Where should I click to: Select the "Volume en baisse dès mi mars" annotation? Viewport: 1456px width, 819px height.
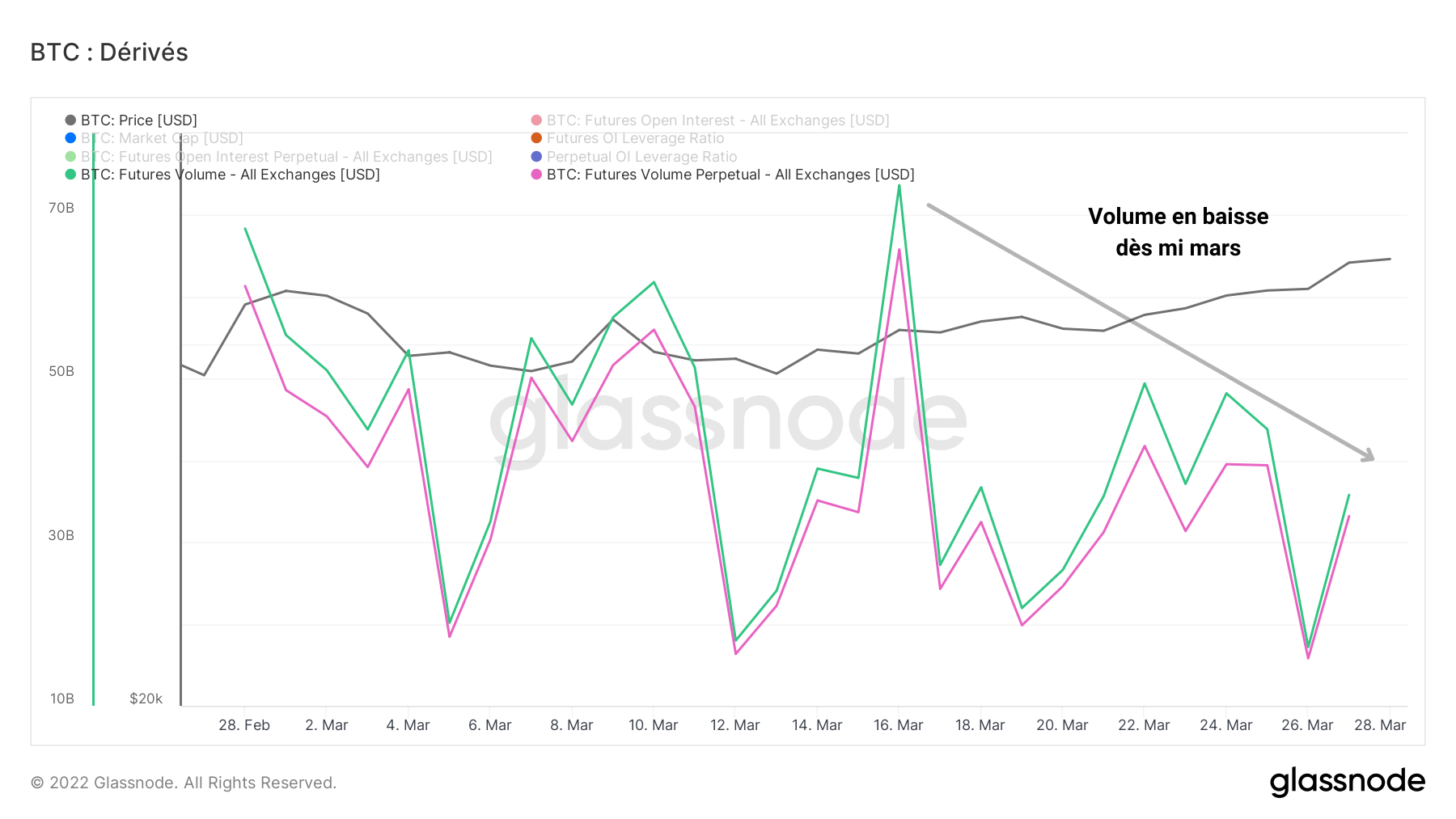pos(1178,232)
